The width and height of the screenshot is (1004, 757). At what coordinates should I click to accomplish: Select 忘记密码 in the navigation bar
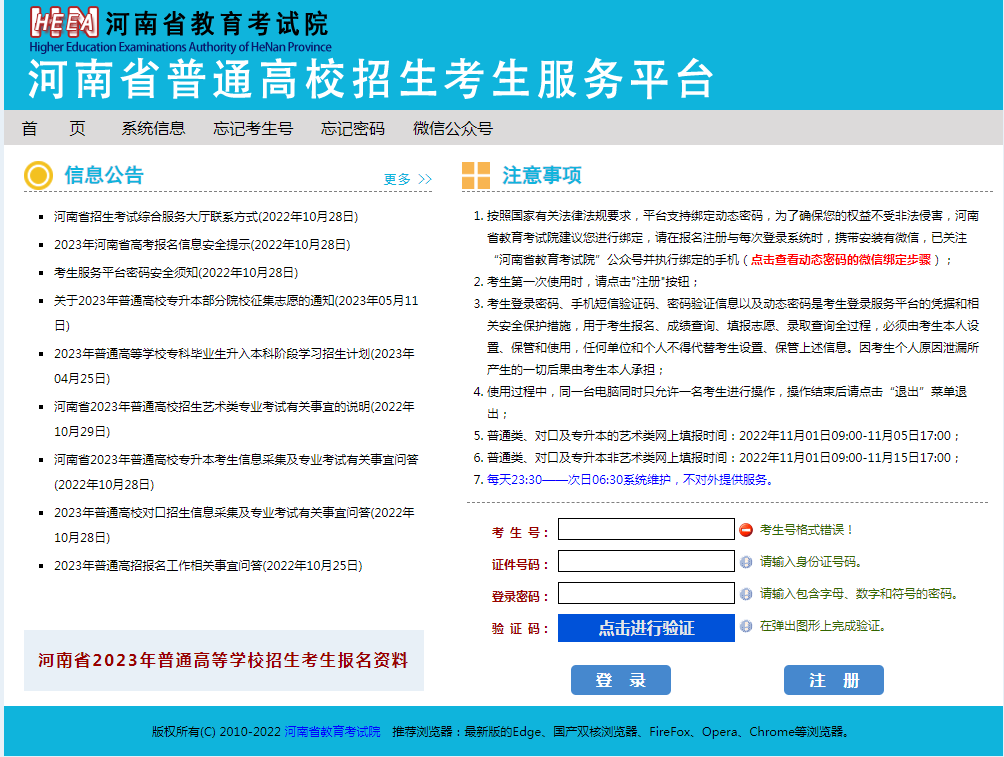point(352,128)
